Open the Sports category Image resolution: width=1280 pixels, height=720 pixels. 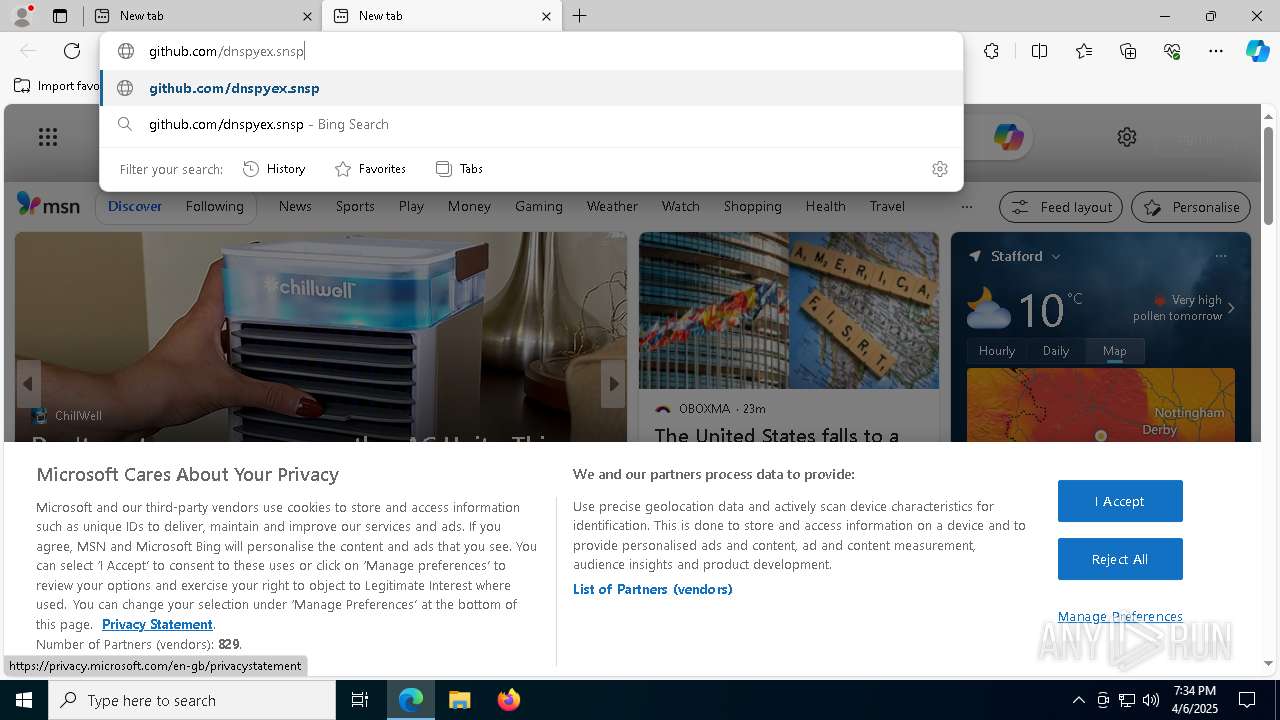point(355,206)
